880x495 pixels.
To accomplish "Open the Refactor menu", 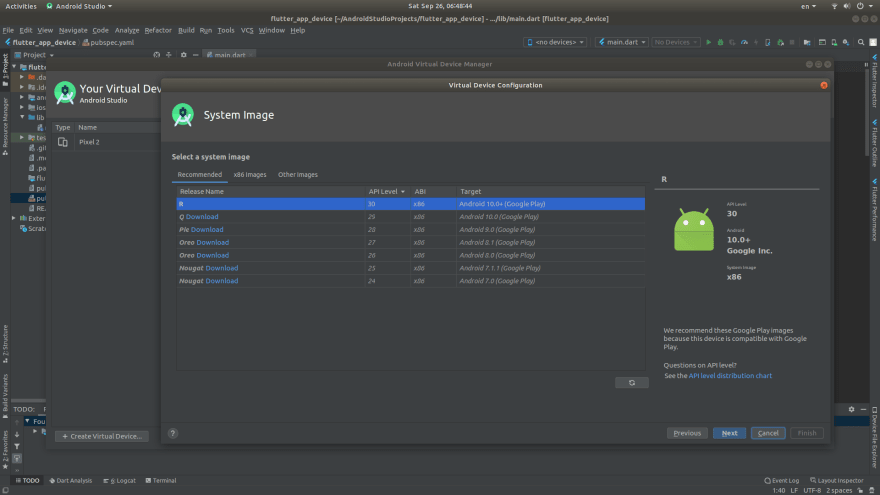I will [x=158, y=30].
